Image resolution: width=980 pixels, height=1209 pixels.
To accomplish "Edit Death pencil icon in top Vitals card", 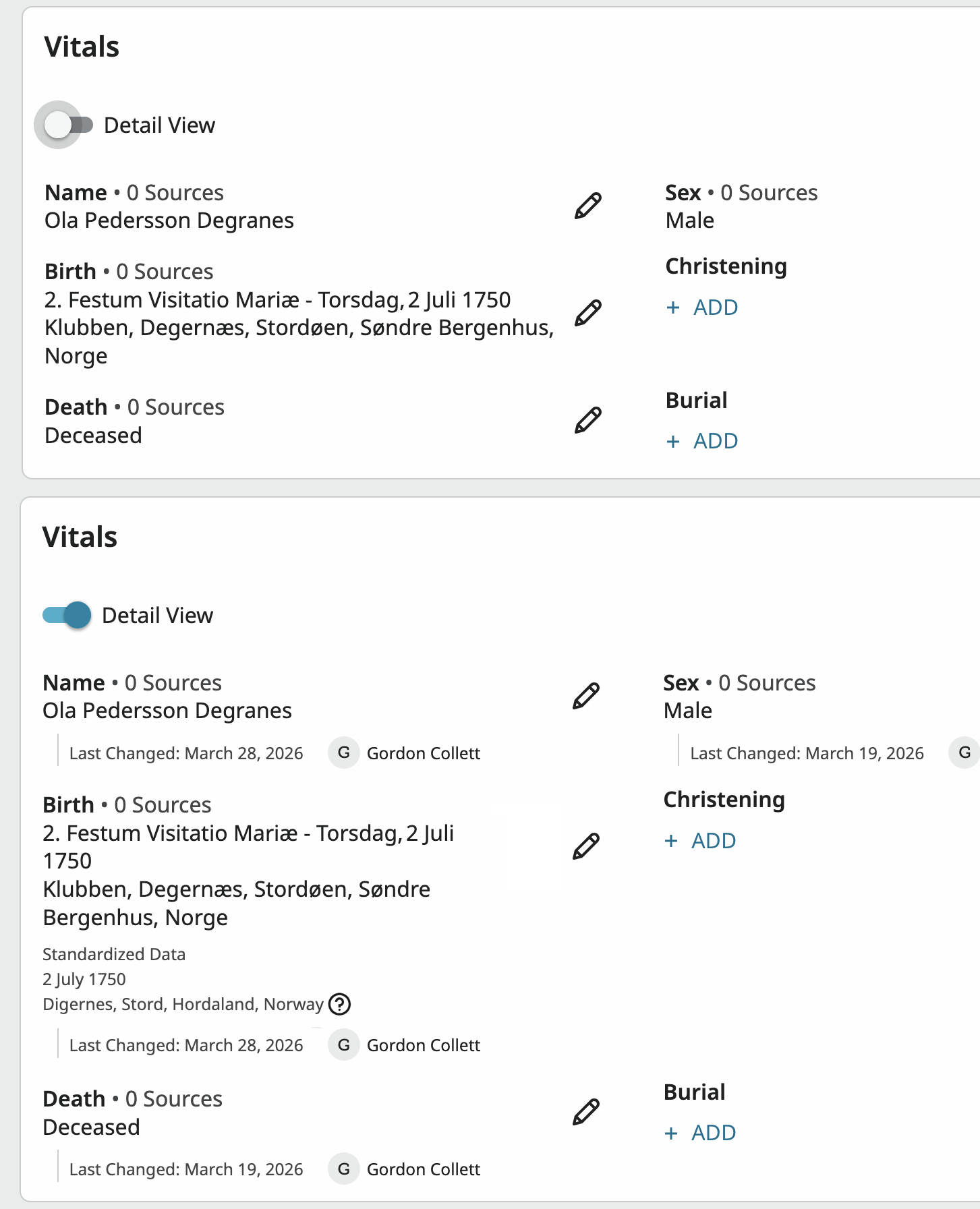I will tap(587, 420).
